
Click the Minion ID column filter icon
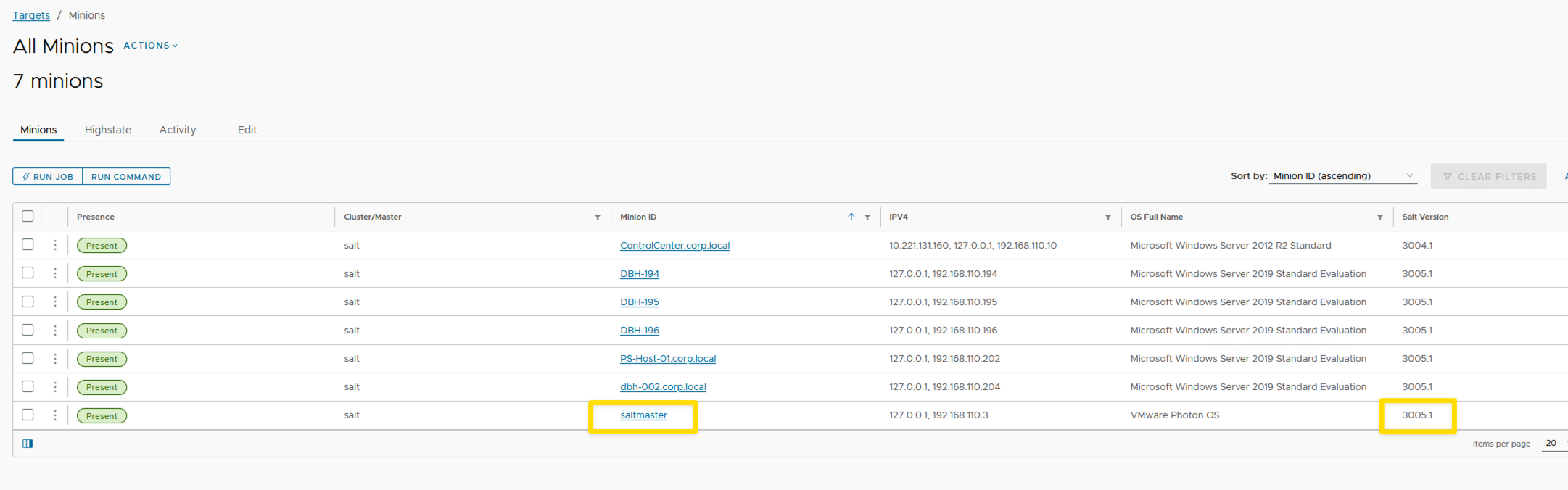tap(867, 217)
